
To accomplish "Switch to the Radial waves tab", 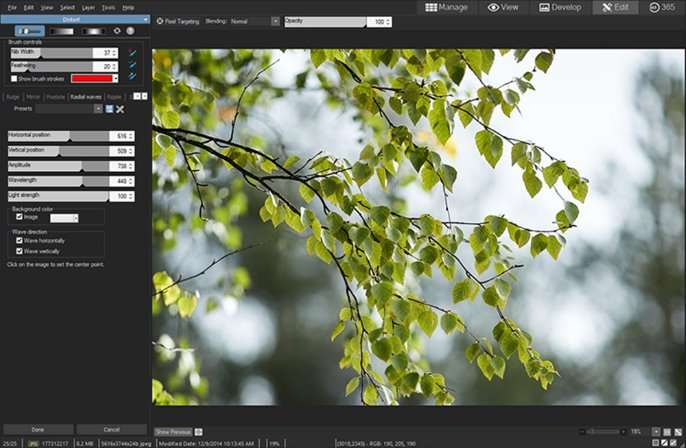I will click(85, 97).
